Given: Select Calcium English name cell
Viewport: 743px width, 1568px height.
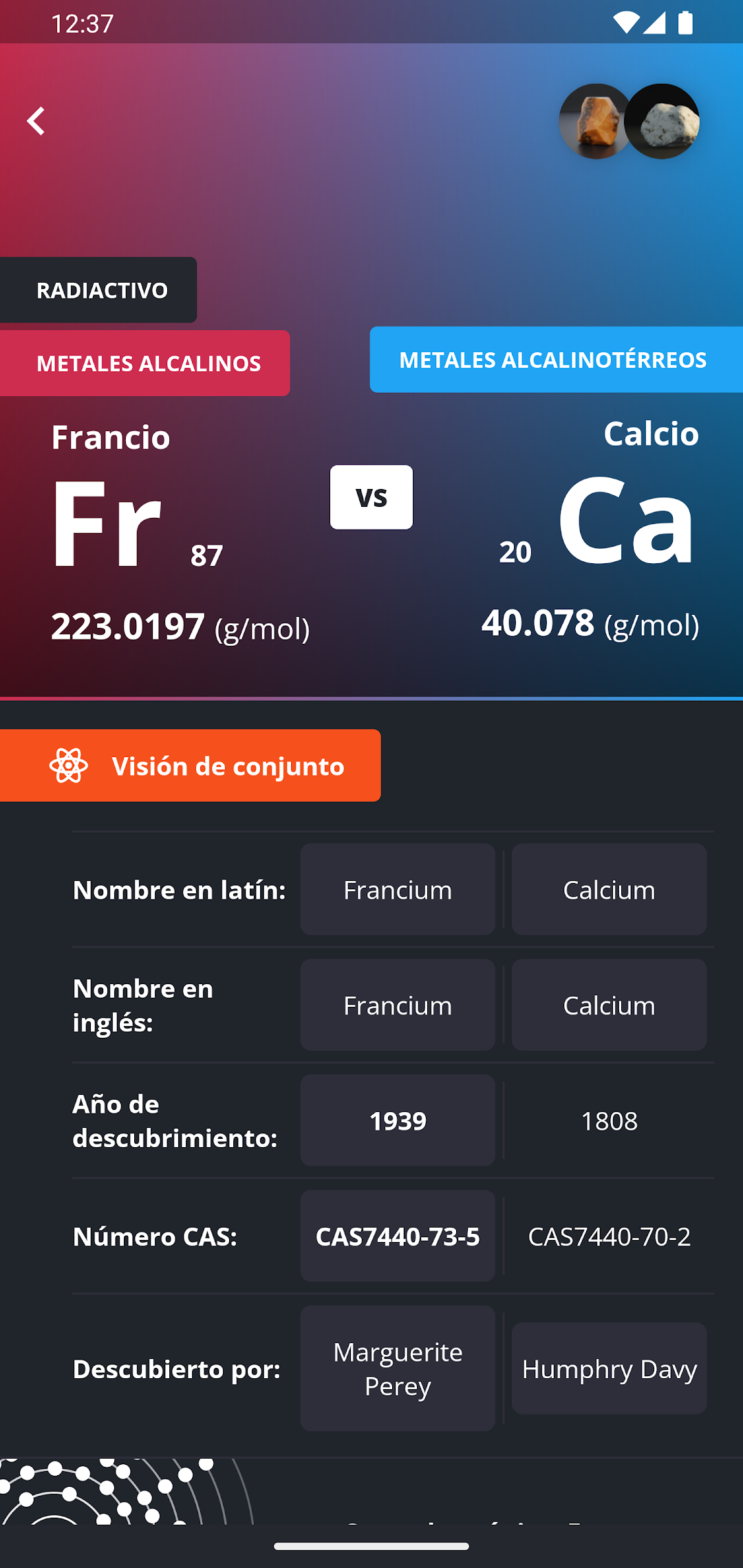Looking at the screenshot, I should (x=609, y=1005).
